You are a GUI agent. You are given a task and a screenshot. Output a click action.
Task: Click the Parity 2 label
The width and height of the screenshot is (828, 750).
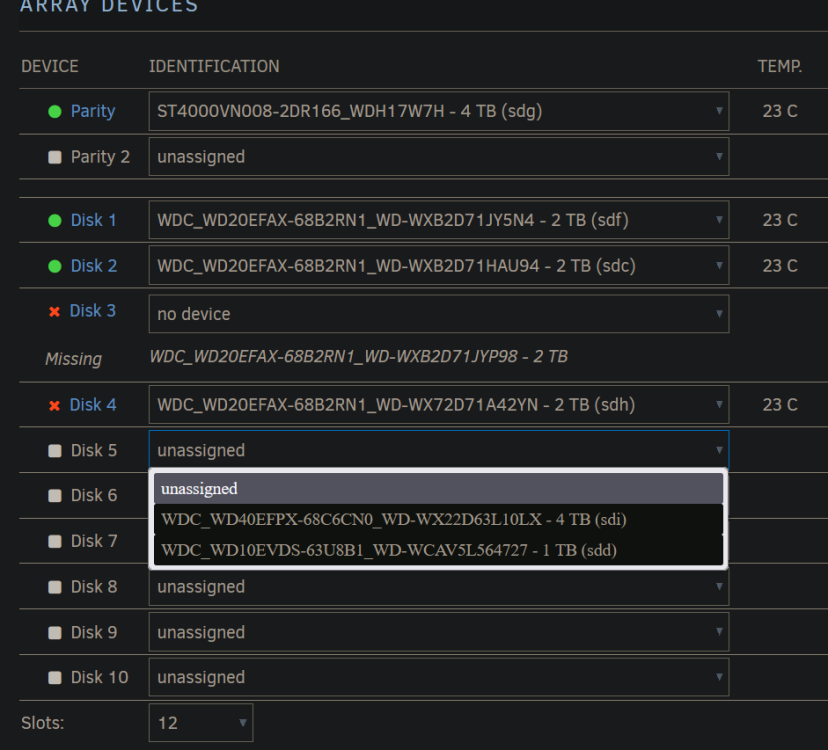pos(100,157)
